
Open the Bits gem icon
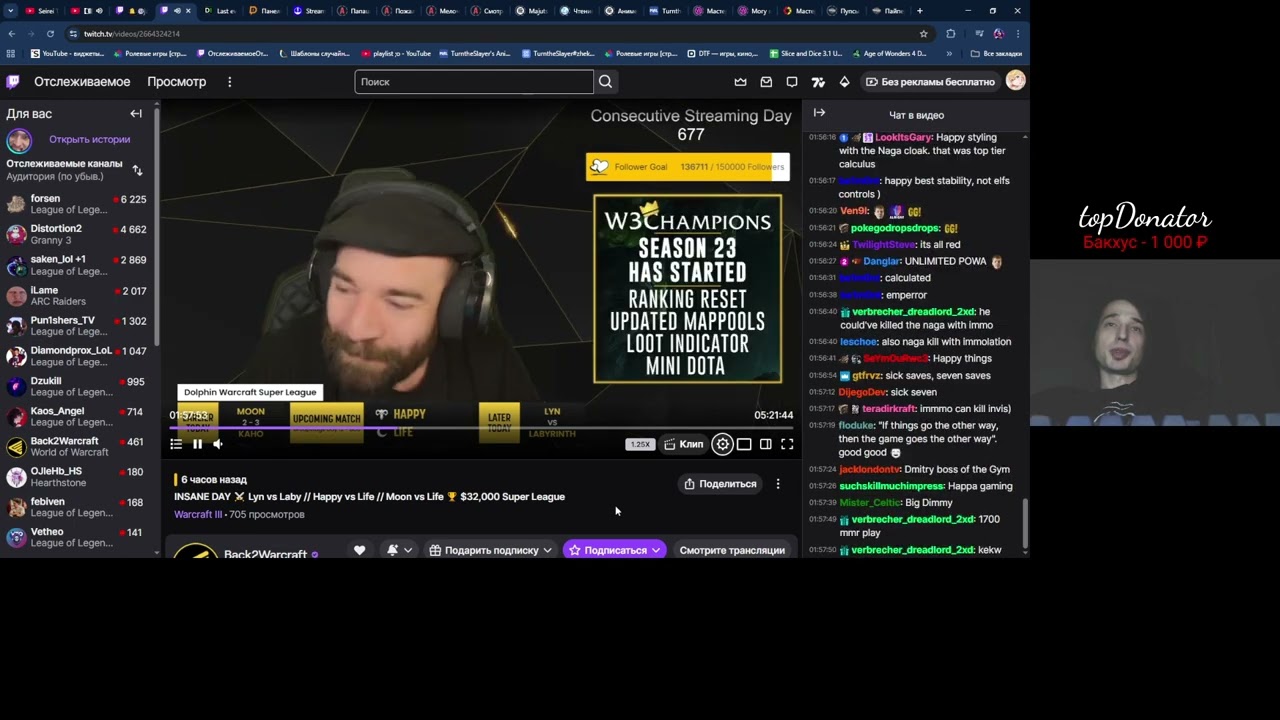(844, 82)
